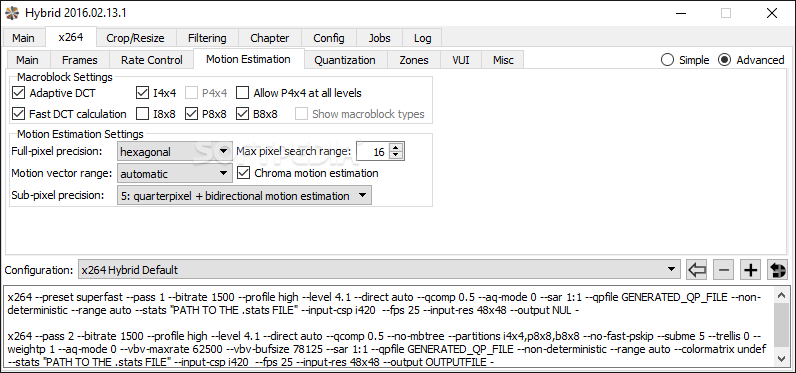Switch to the Misc sub-tab
796x373 pixels.
503,60
